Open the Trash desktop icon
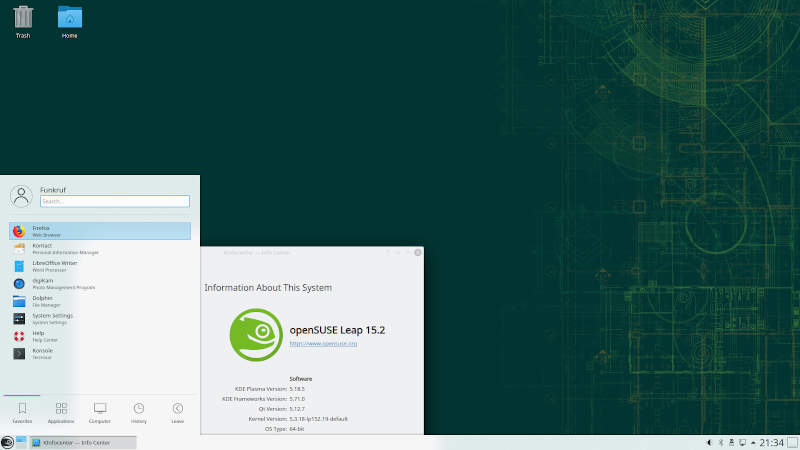The width and height of the screenshot is (800, 450). tap(22, 22)
